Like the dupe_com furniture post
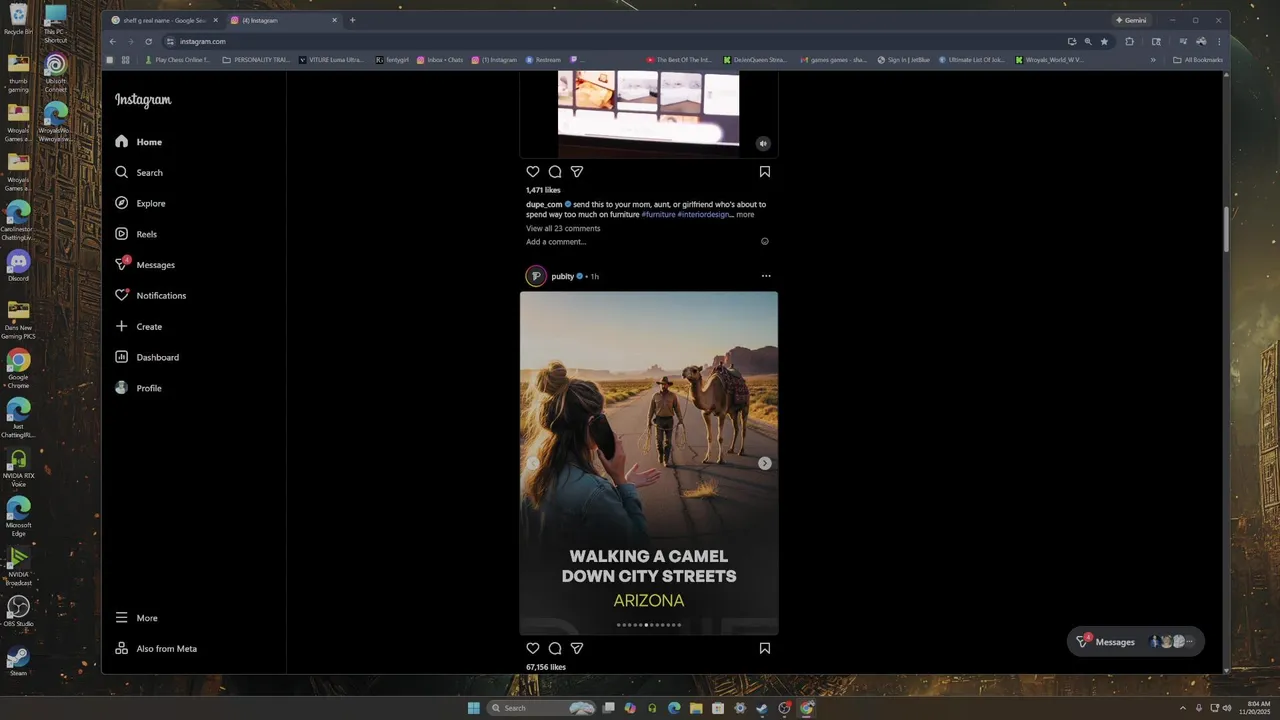The image size is (1280, 720). 533,172
